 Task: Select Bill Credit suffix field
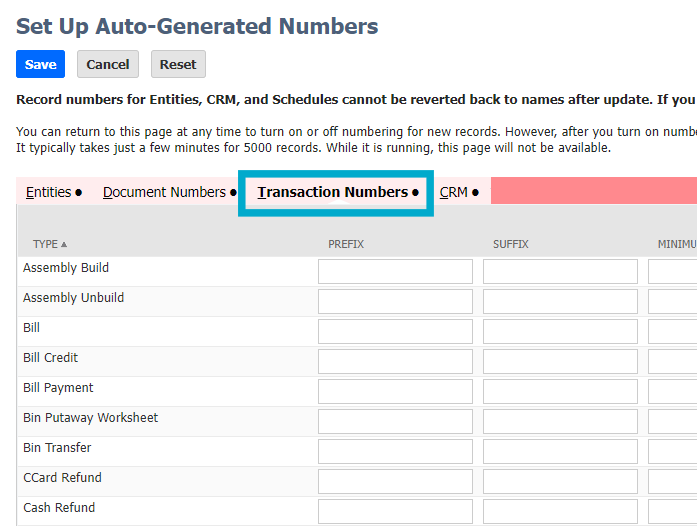coord(560,362)
